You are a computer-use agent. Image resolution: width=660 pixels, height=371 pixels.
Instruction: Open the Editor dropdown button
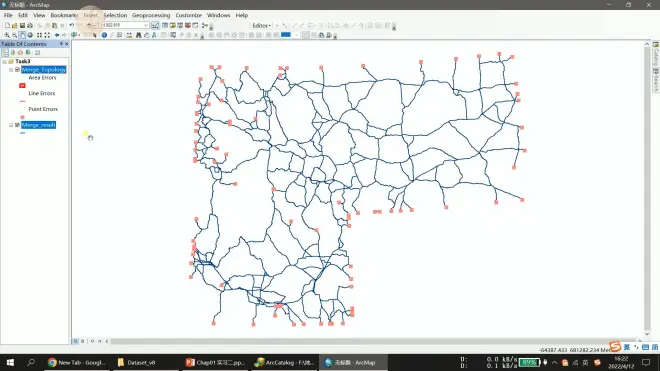tap(261, 26)
